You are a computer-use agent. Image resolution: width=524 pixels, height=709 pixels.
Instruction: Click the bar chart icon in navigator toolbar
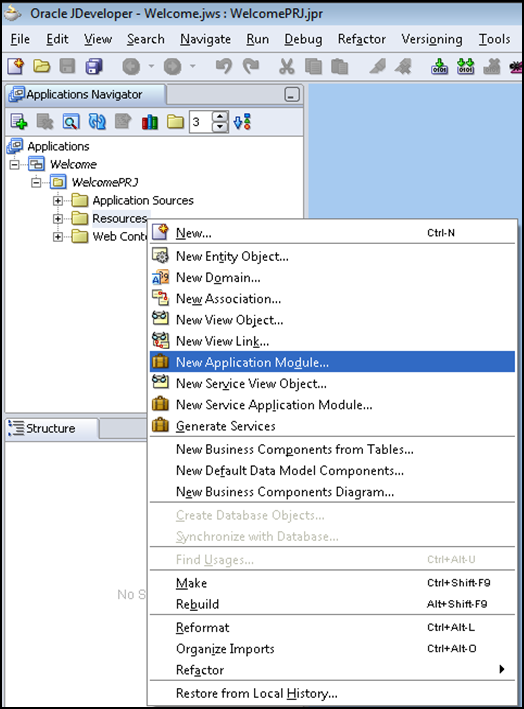pos(150,122)
